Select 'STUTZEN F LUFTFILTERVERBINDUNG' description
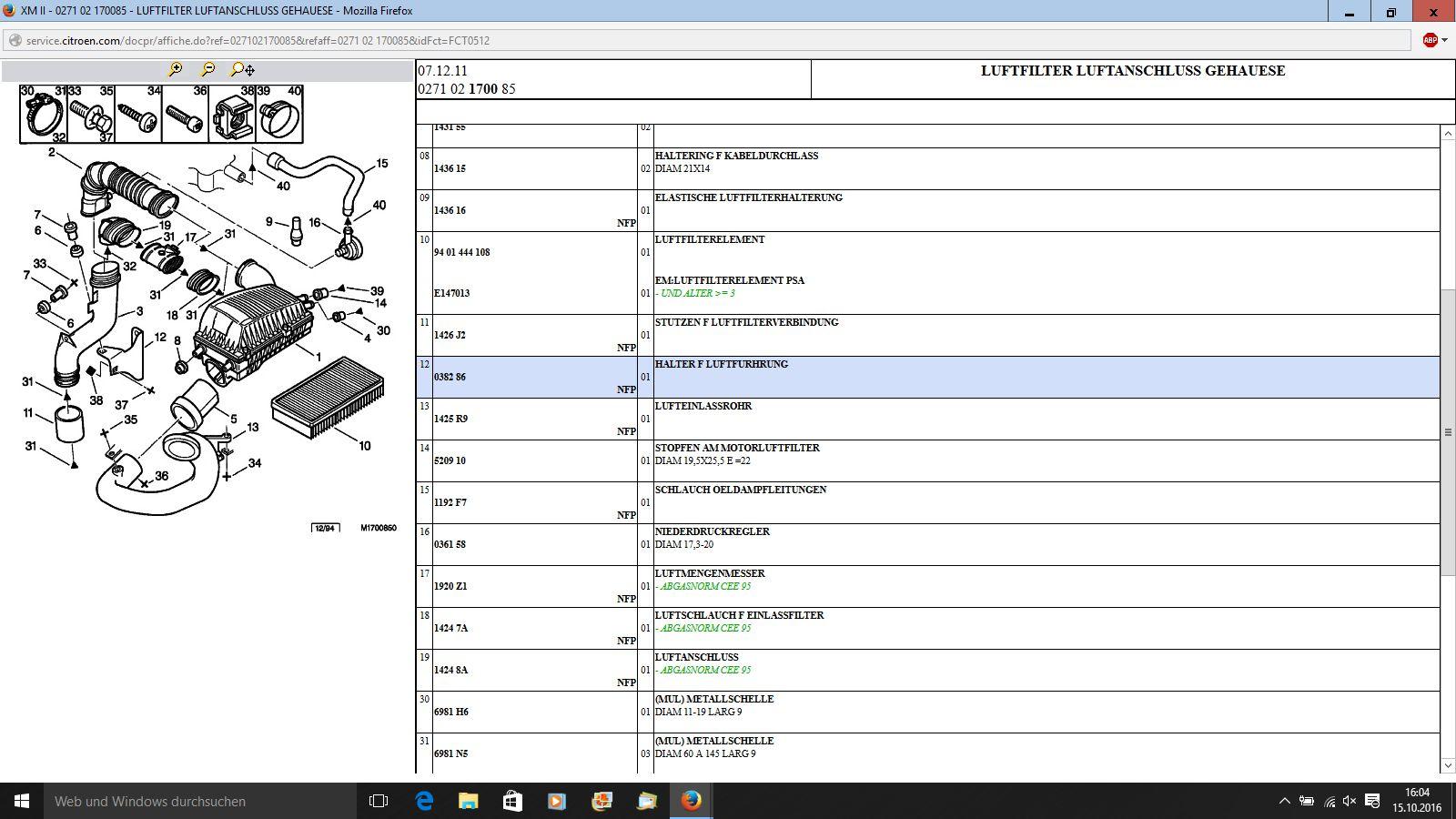The image size is (1456, 819). point(746,322)
